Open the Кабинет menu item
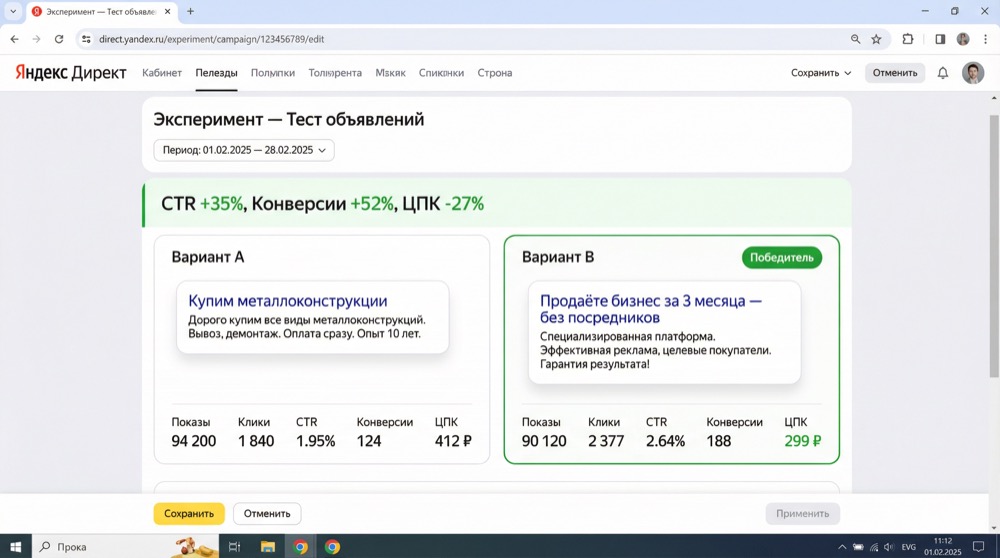Image resolution: width=1000 pixels, height=558 pixels. 162,73
